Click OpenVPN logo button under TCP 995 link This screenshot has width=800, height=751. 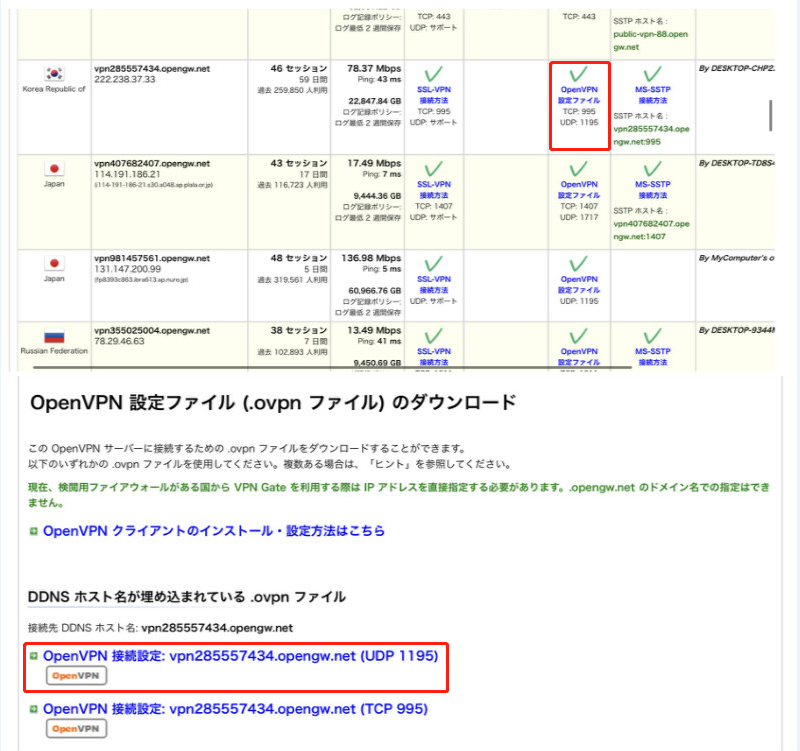click(x=77, y=729)
